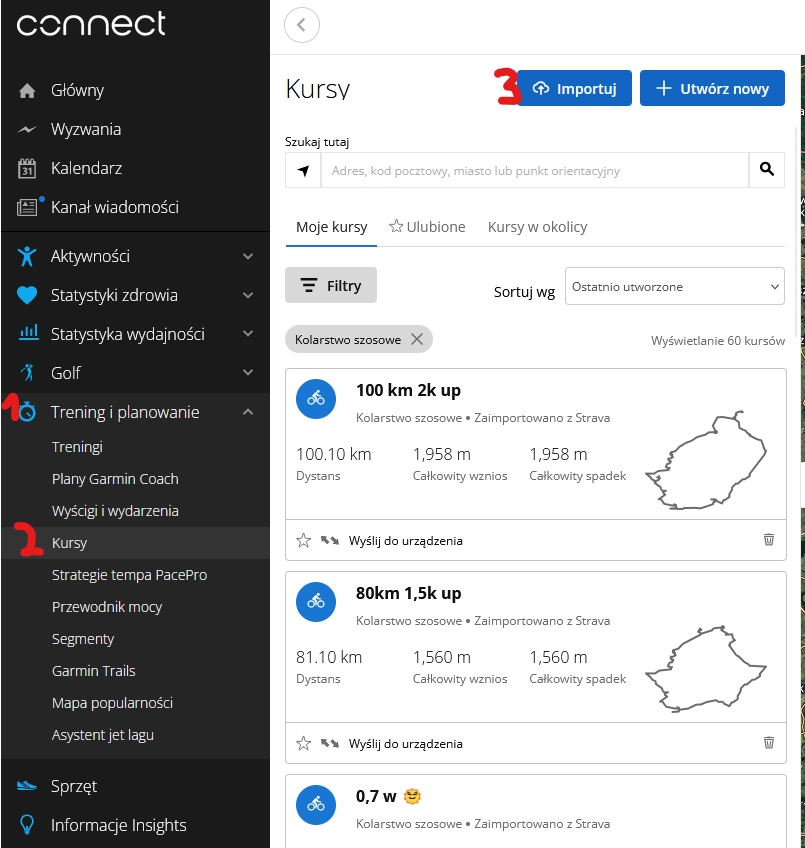Expand the Aktywności menu section
The image size is (805, 848).
[248, 256]
